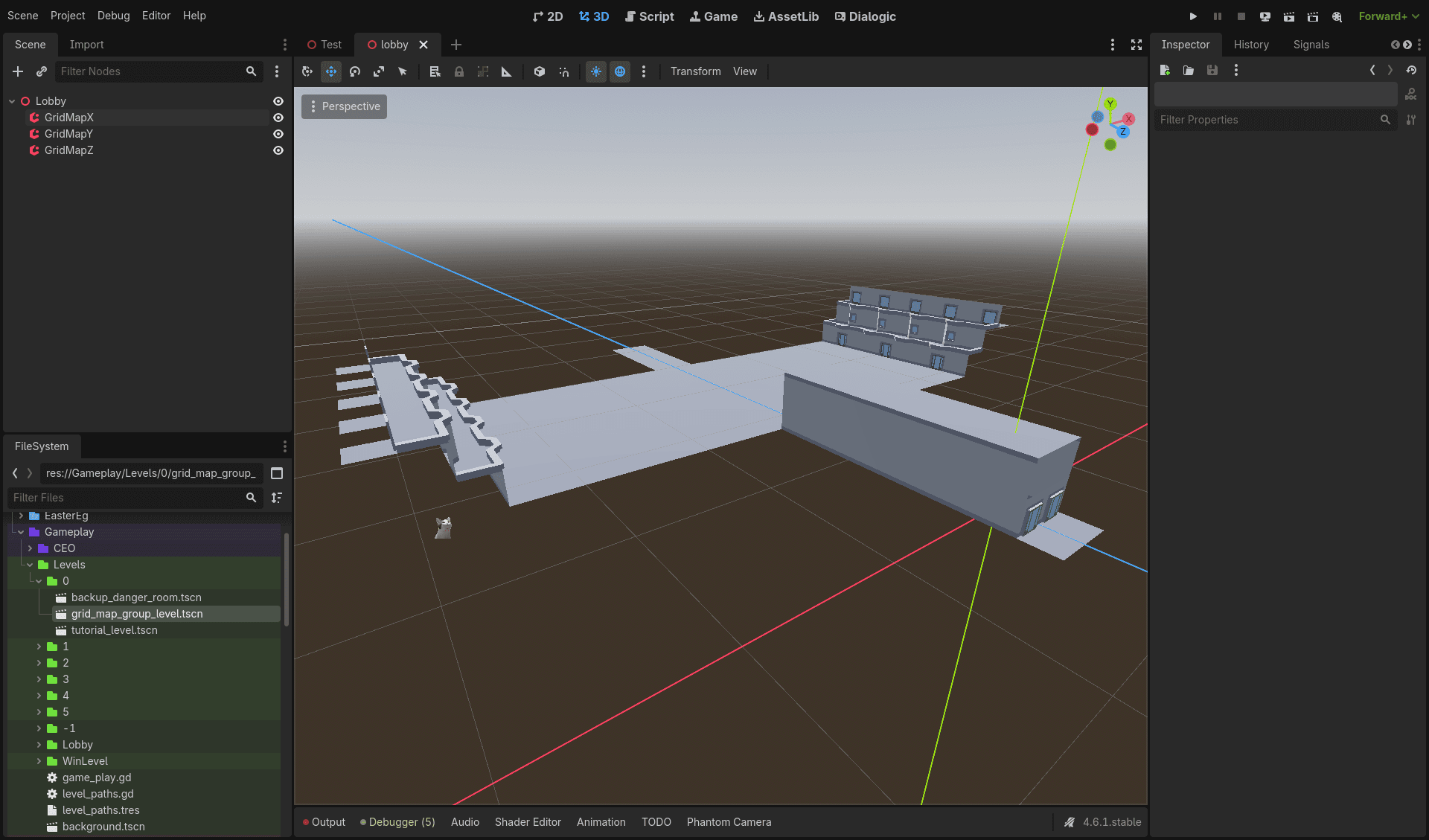Load an existing resource in Inspector
The width and height of the screenshot is (1429, 840).
pyautogui.click(x=1189, y=70)
